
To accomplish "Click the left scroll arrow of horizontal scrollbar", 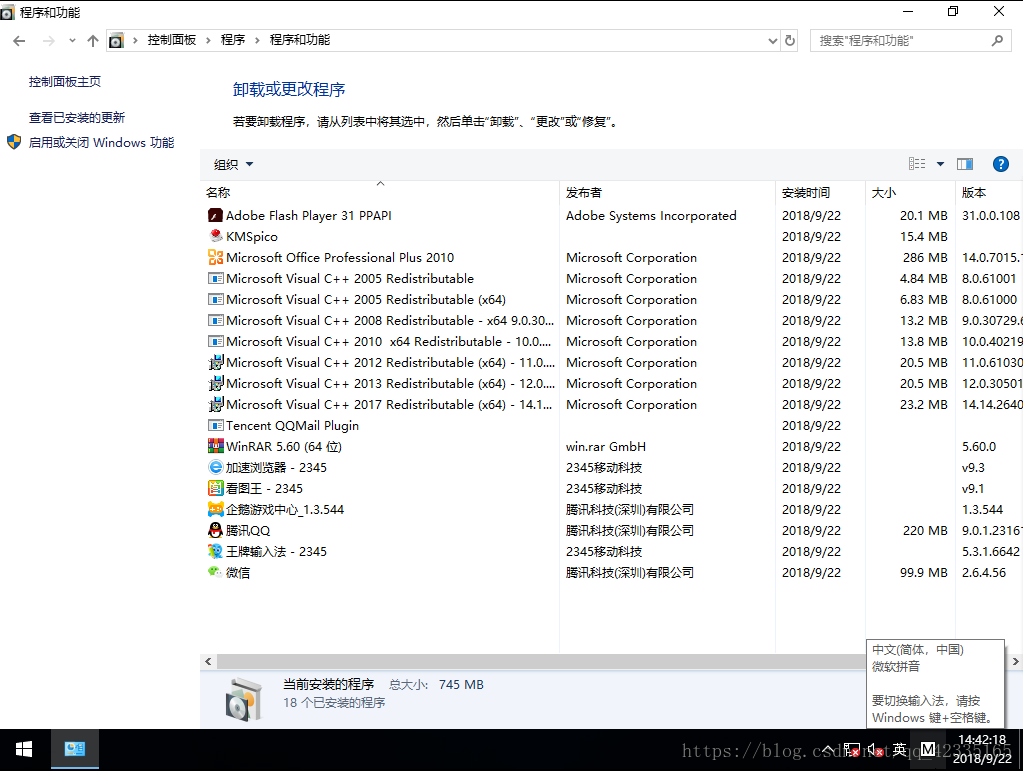I will pos(208,661).
